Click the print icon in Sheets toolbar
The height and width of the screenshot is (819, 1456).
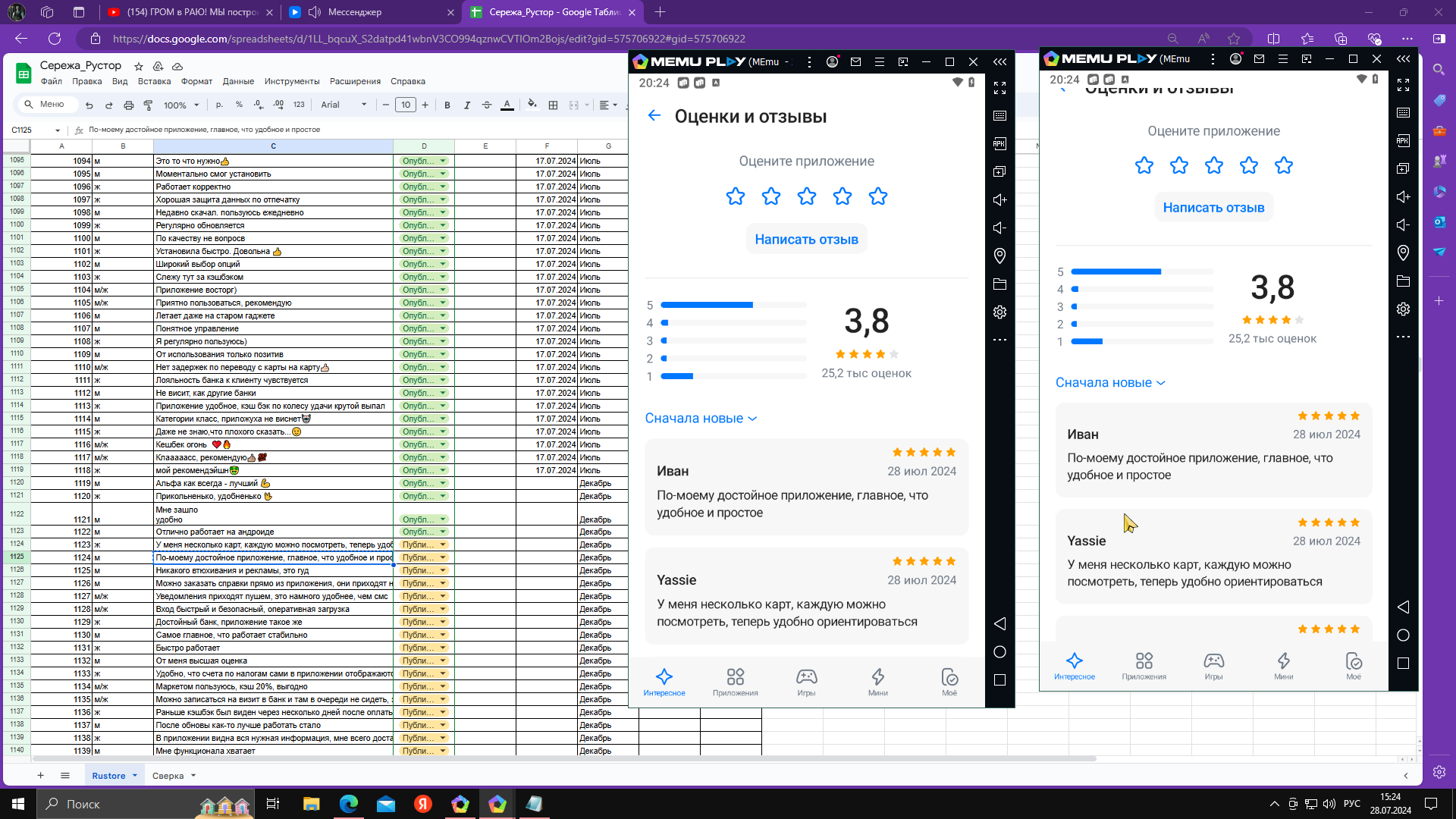click(x=128, y=105)
